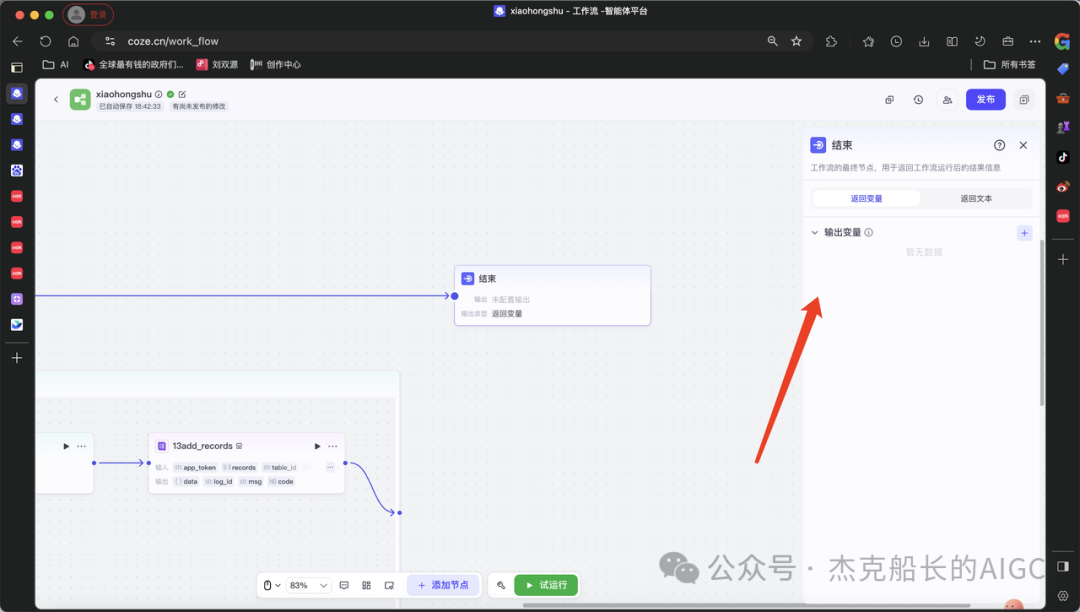Image resolution: width=1080 pixels, height=612 pixels.
Task: Click the 添加节点 add node button
Action: (443, 585)
